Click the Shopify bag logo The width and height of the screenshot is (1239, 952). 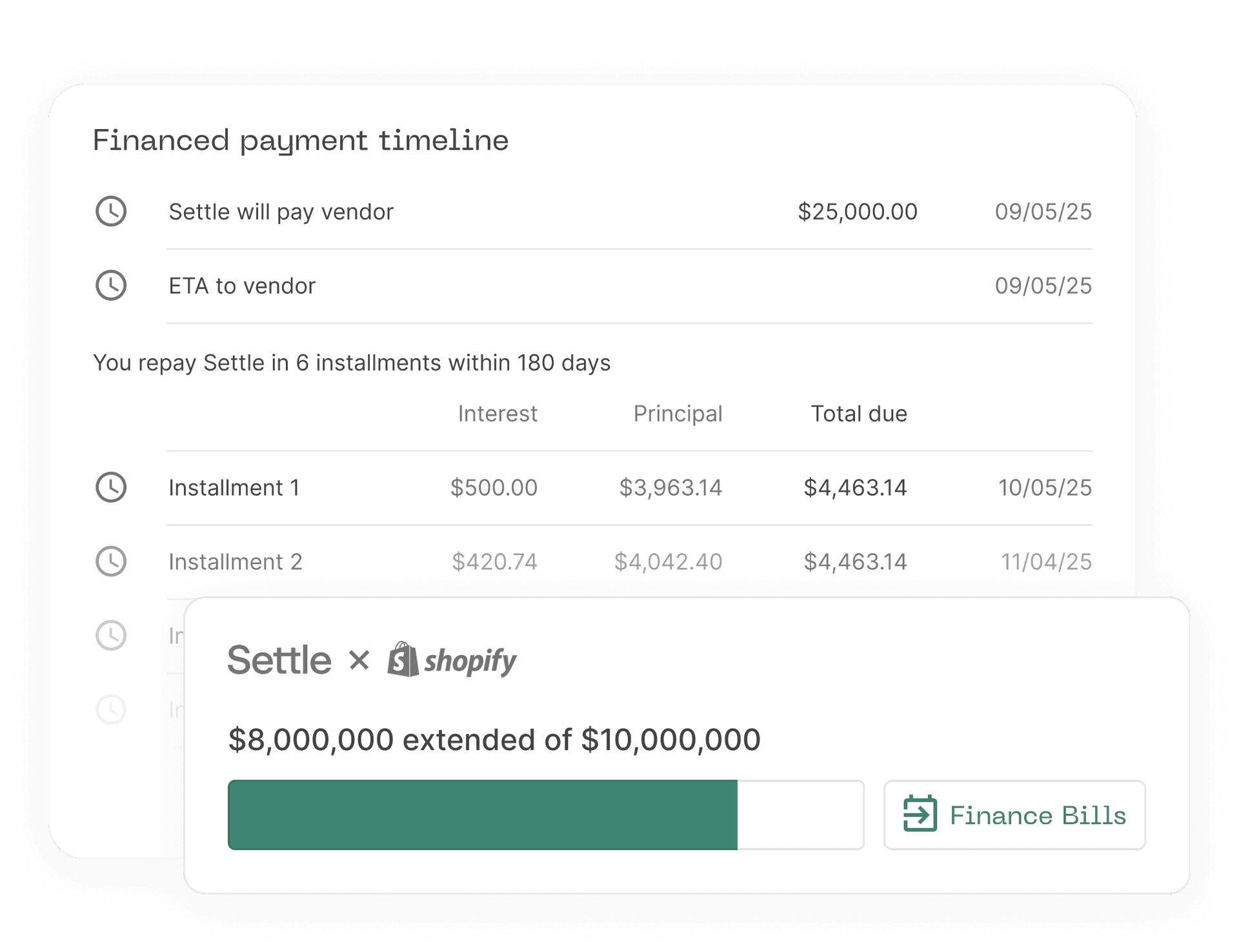click(403, 660)
